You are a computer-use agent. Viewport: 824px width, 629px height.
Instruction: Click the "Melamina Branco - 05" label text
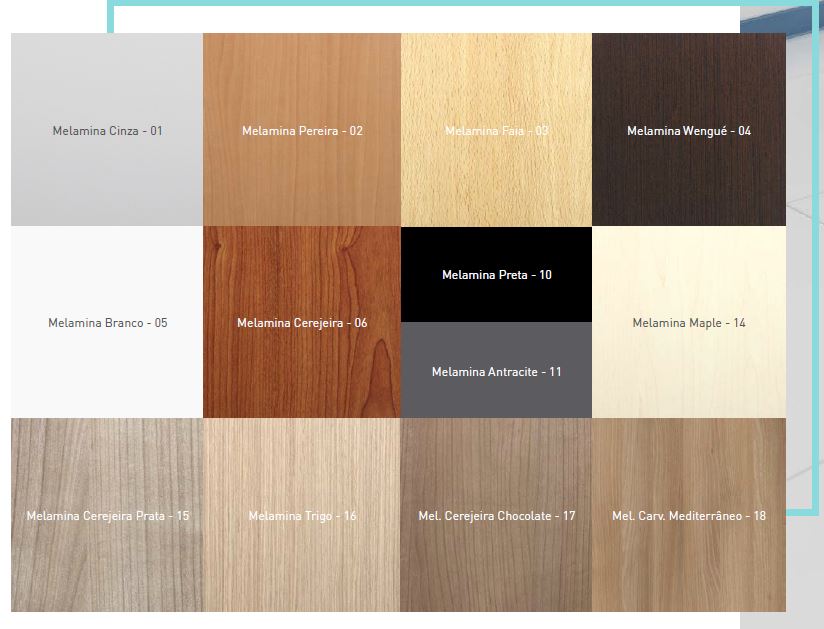tap(107, 323)
